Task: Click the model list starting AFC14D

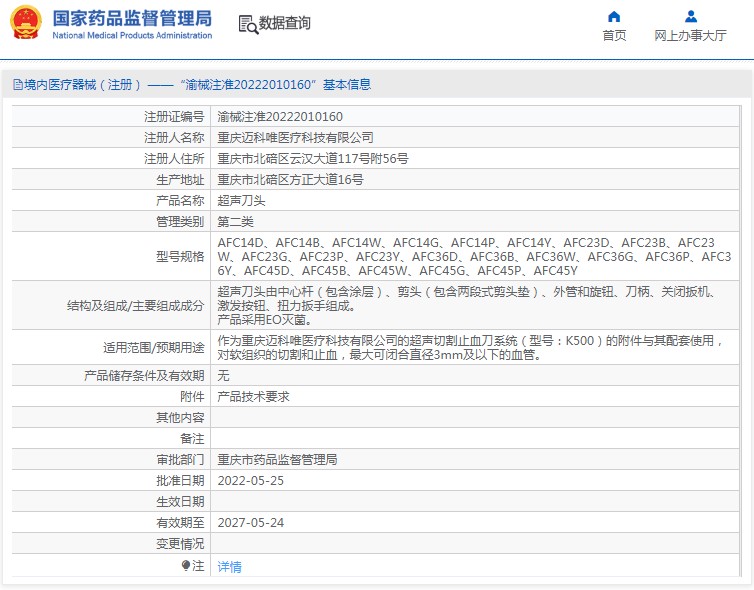Action: pyautogui.click(x=474, y=256)
